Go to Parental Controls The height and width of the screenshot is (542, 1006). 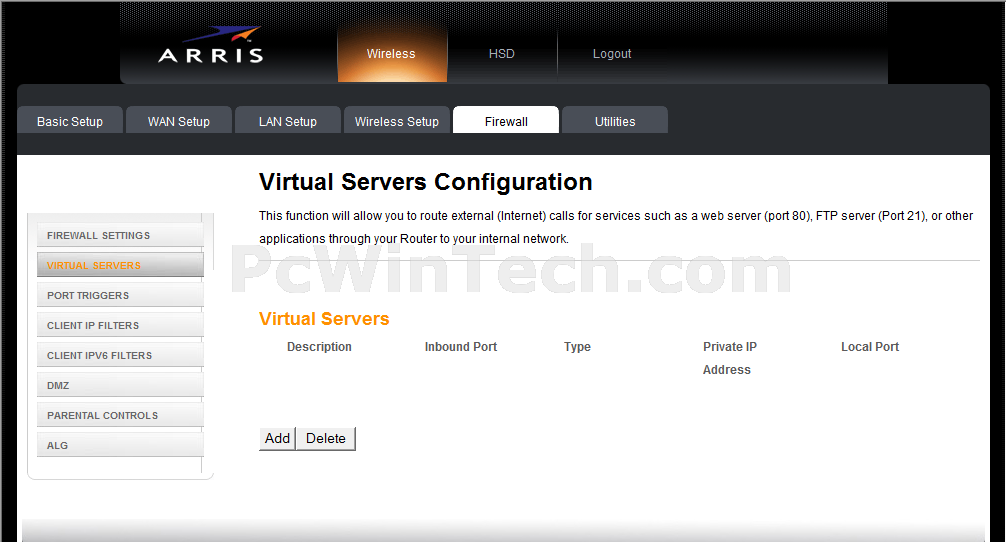120,415
